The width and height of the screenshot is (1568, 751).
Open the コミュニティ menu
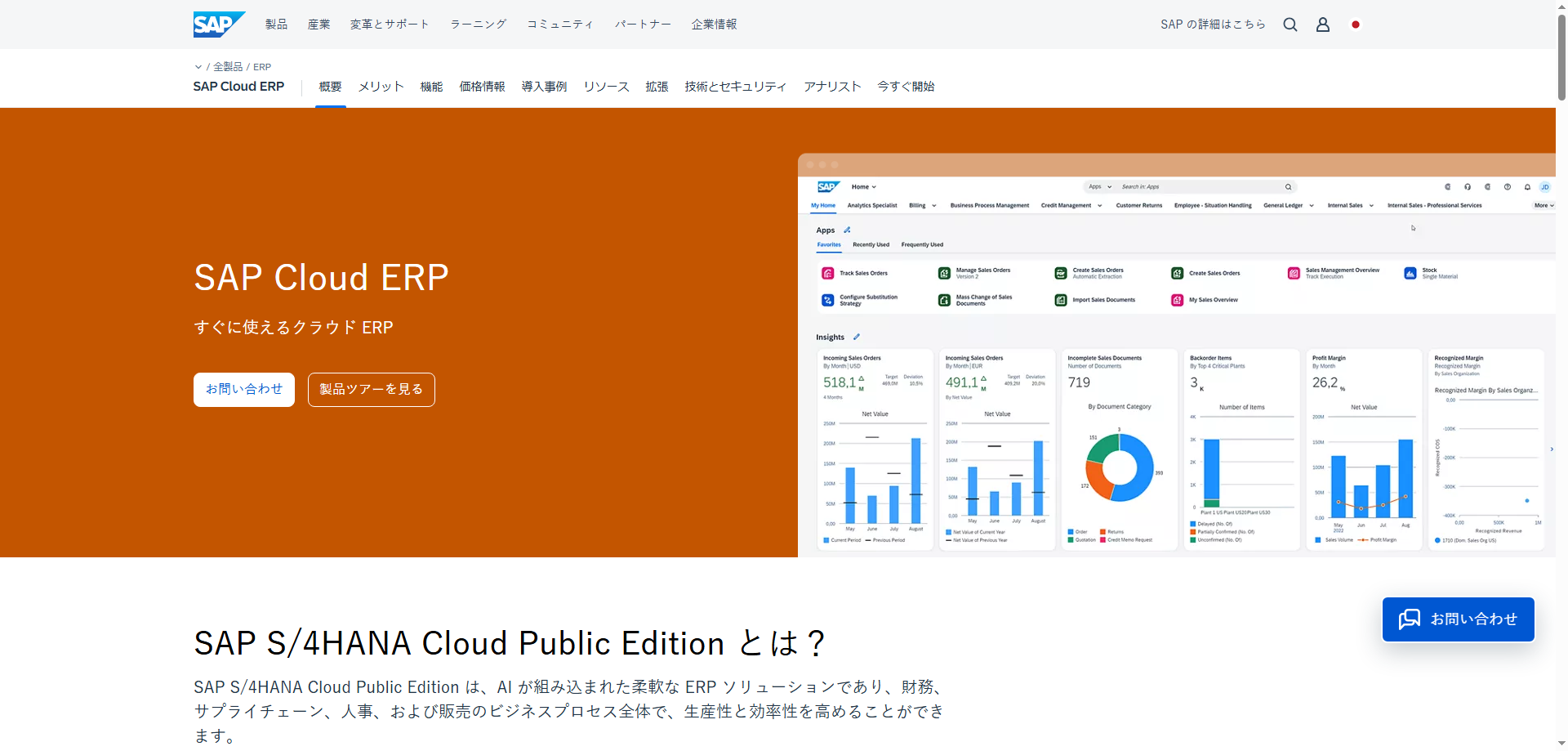pyautogui.click(x=560, y=25)
